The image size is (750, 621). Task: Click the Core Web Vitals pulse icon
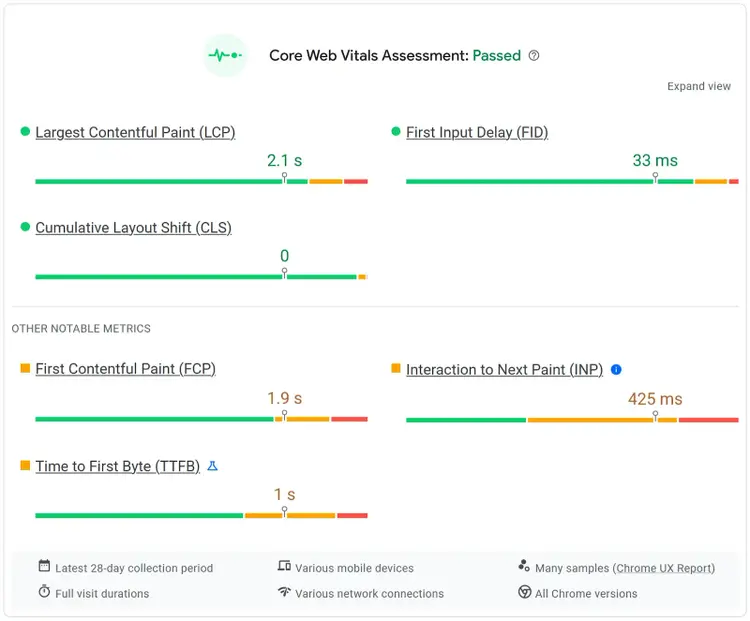pos(225,55)
